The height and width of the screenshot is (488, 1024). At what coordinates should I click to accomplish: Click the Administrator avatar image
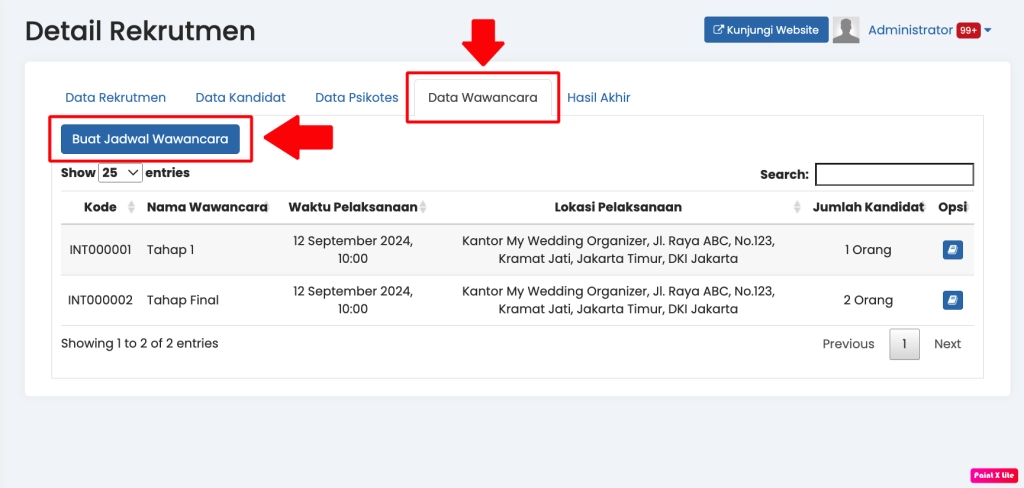click(x=846, y=30)
